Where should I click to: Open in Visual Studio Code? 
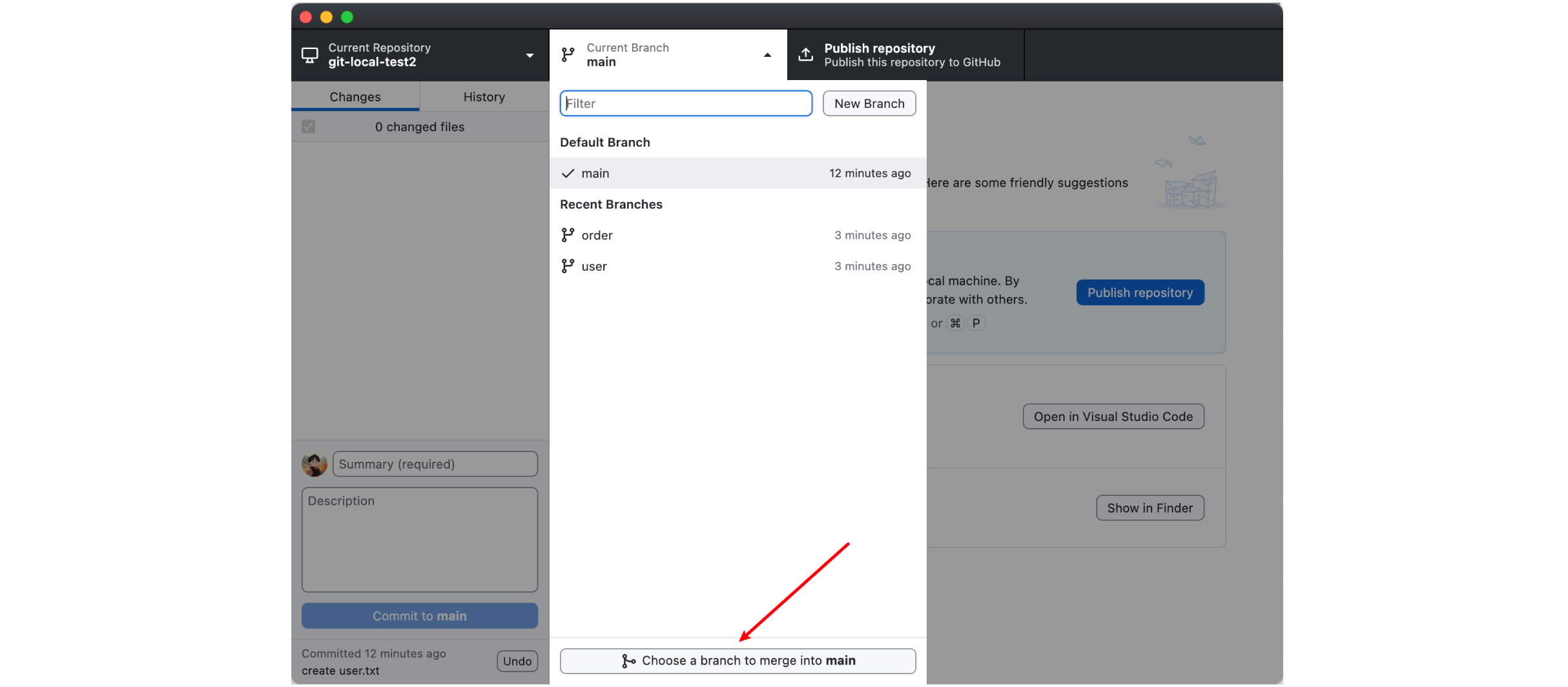(x=1113, y=416)
